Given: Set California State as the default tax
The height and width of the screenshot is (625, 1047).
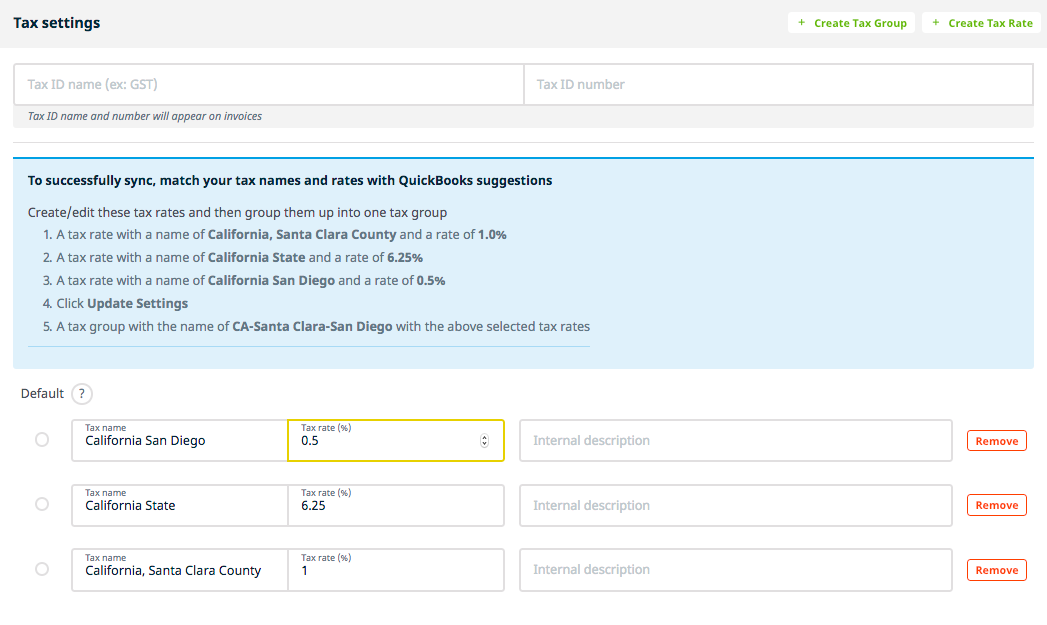Looking at the screenshot, I should [42, 505].
